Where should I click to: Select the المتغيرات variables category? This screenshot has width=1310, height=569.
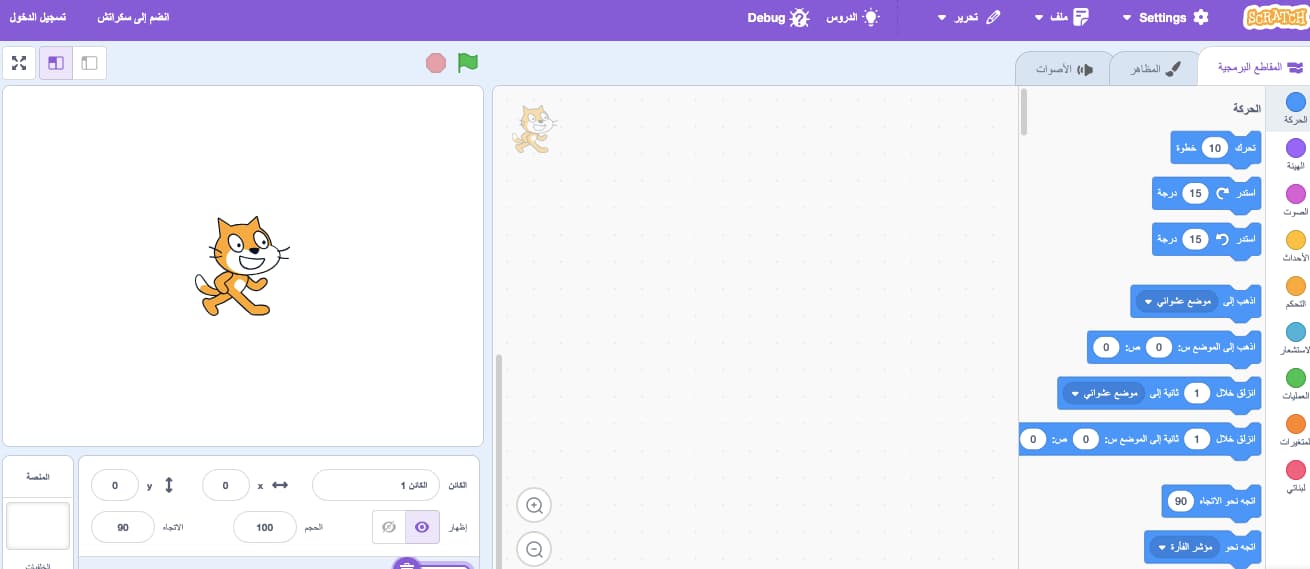click(x=1295, y=431)
